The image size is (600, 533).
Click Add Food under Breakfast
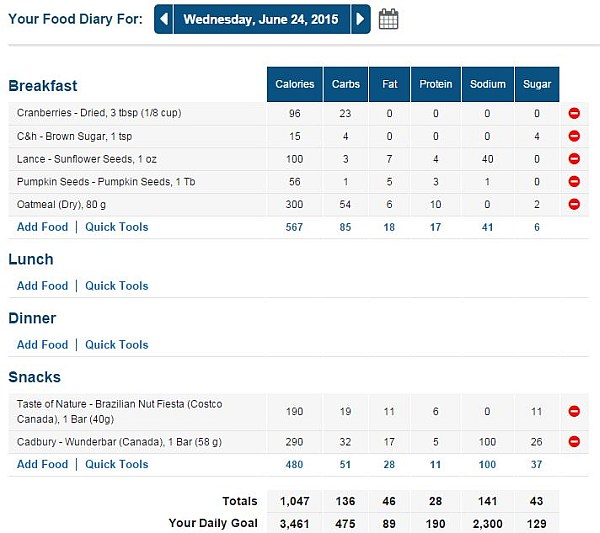43,227
